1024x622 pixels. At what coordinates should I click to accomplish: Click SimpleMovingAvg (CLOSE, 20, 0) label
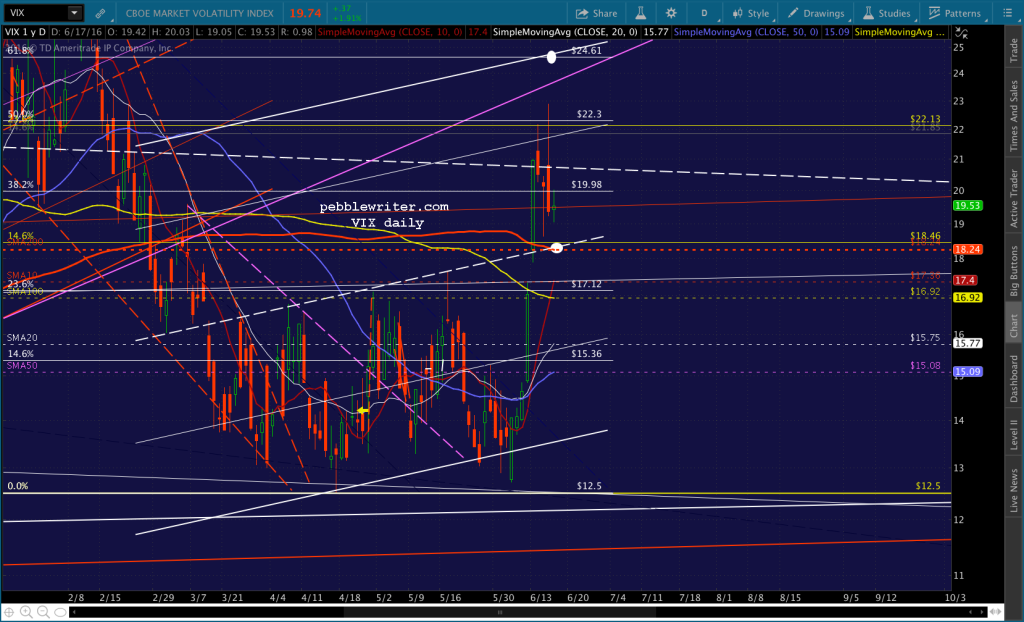(x=566, y=31)
